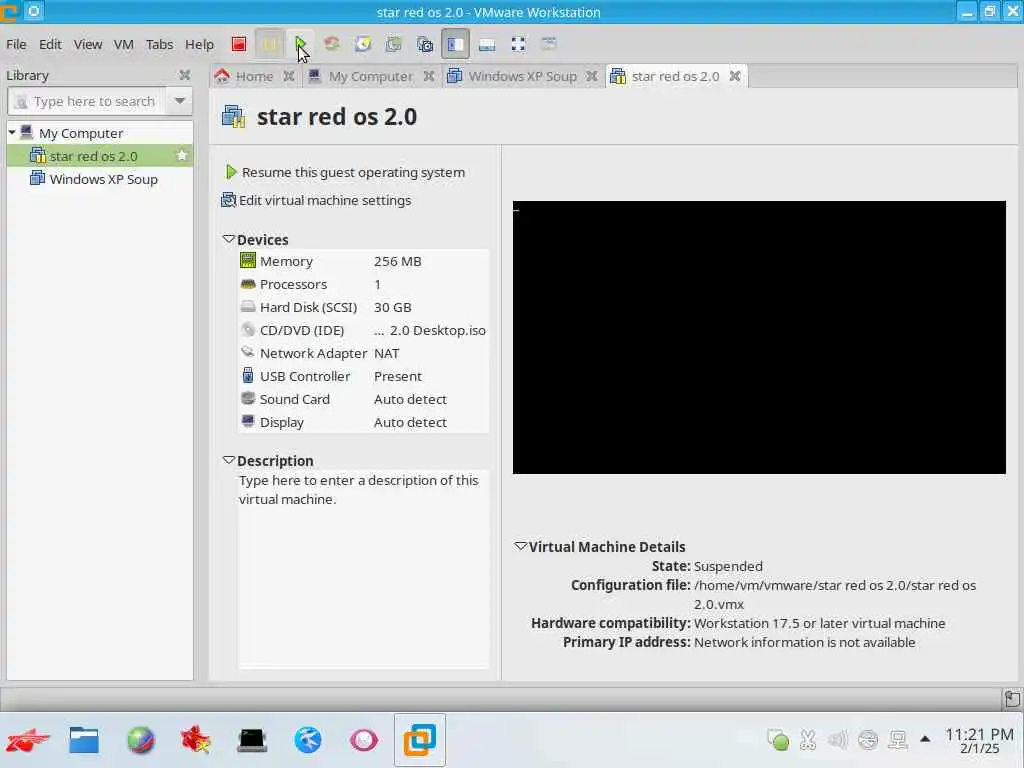Viewport: 1024px width, 768px height.
Task: Select the CD/DVD (IDE) device row
Action: coord(363,330)
